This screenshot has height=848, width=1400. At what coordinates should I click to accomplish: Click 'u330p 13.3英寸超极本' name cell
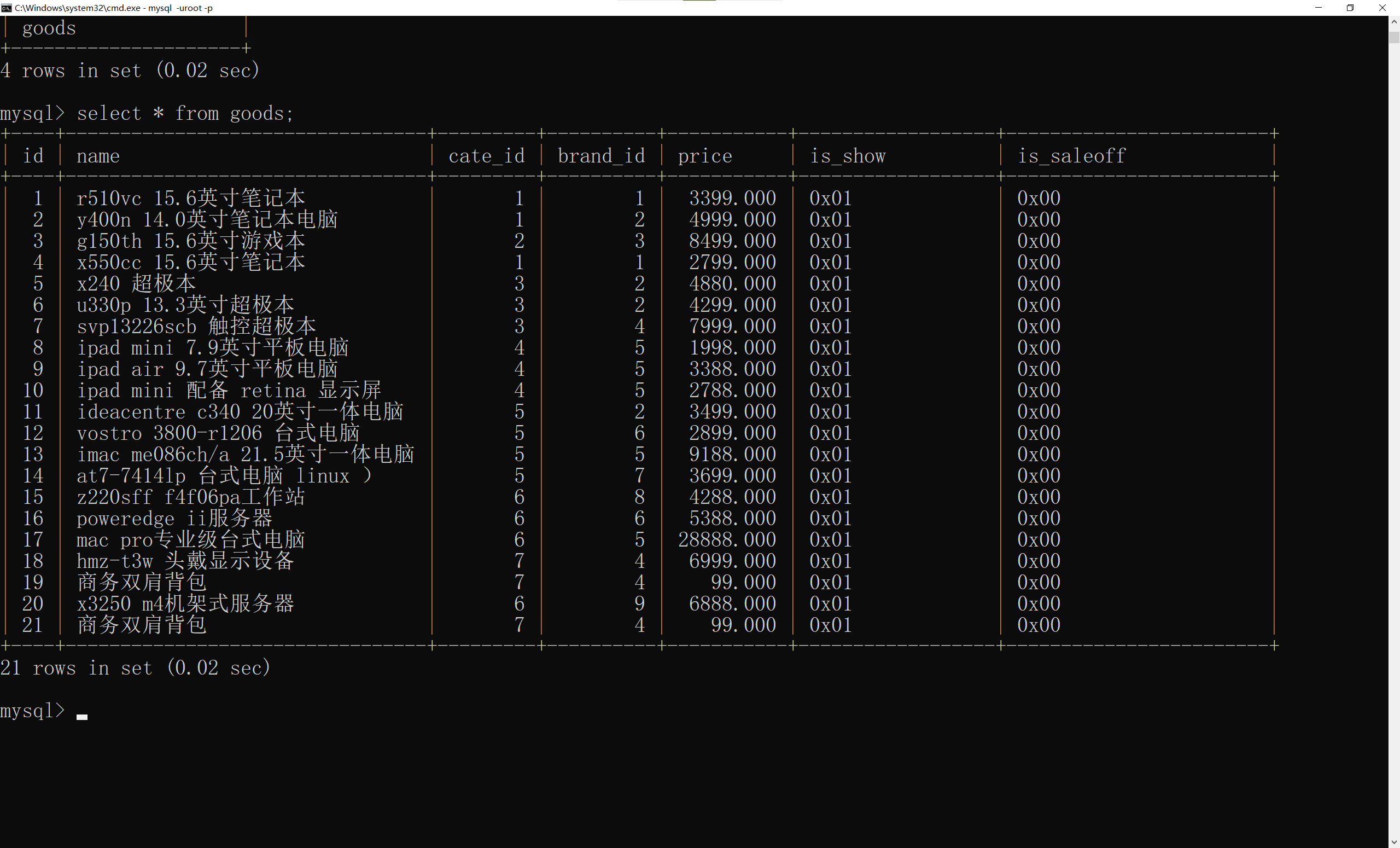tap(185, 305)
